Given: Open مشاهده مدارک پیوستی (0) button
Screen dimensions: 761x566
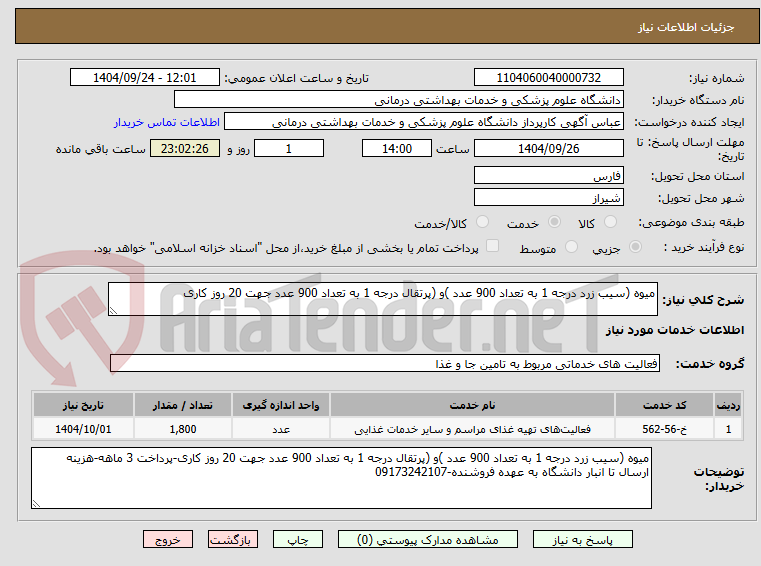Looking at the screenshot, I should tap(428, 539).
